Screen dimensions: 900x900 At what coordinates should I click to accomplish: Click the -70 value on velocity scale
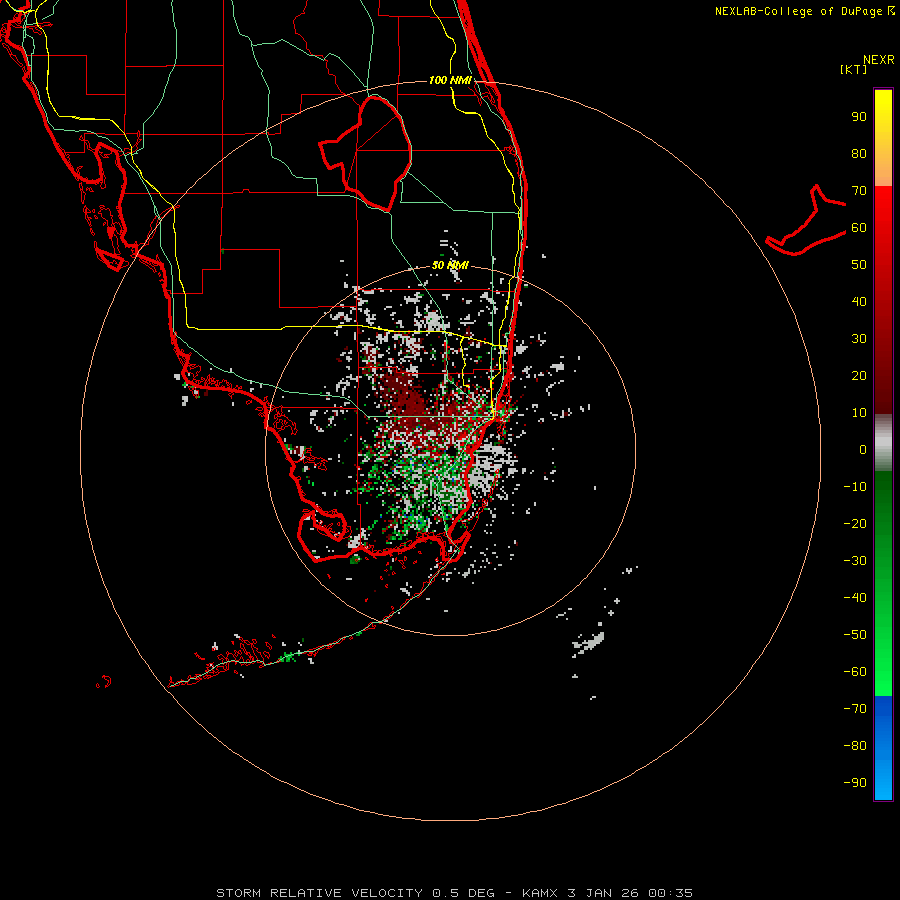tap(855, 709)
